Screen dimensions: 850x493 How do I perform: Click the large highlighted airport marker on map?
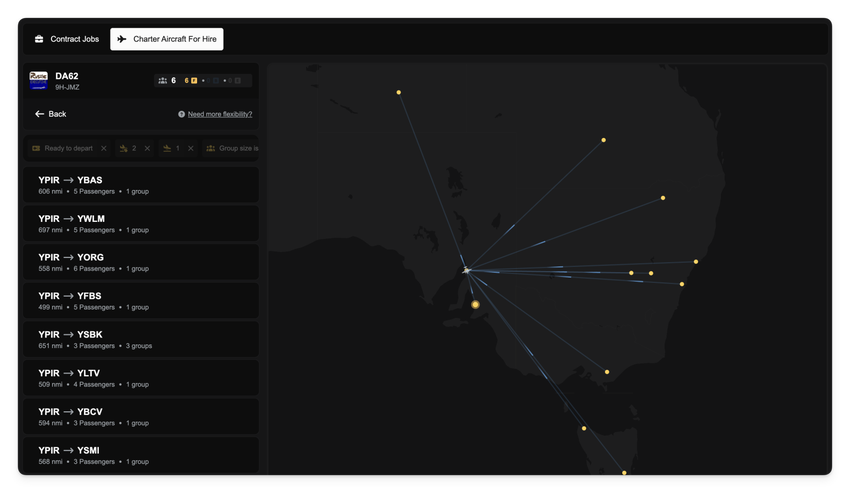[x=475, y=304]
